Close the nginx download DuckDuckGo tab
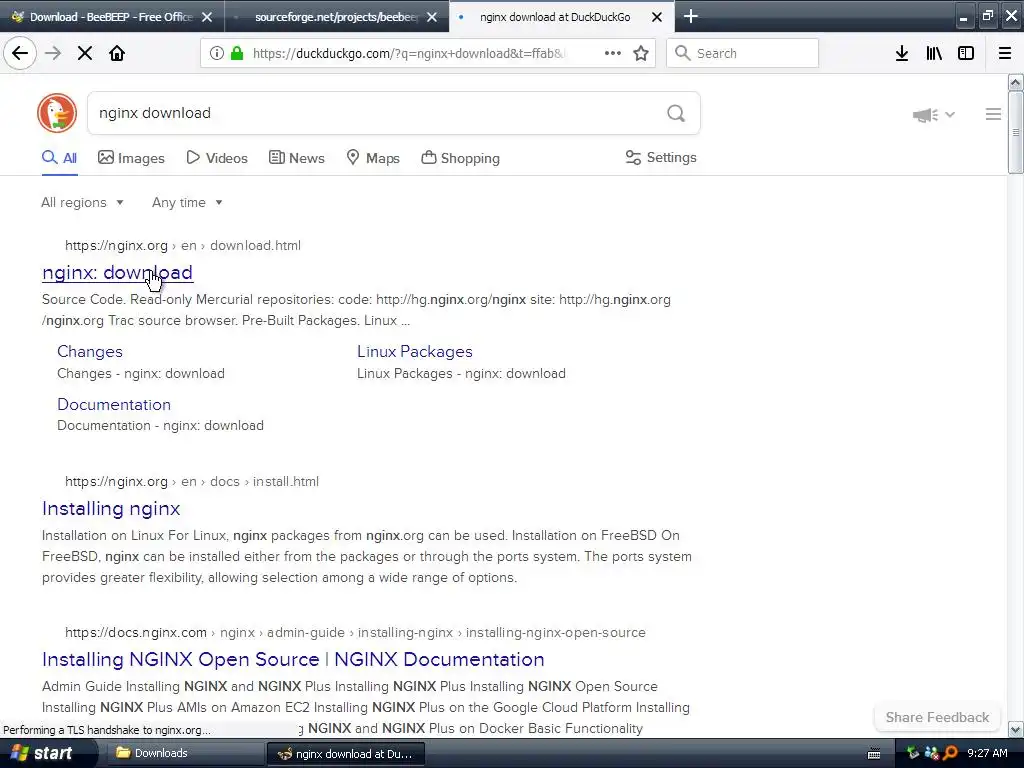Viewport: 1024px width, 768px height. (x=657, y=17)
